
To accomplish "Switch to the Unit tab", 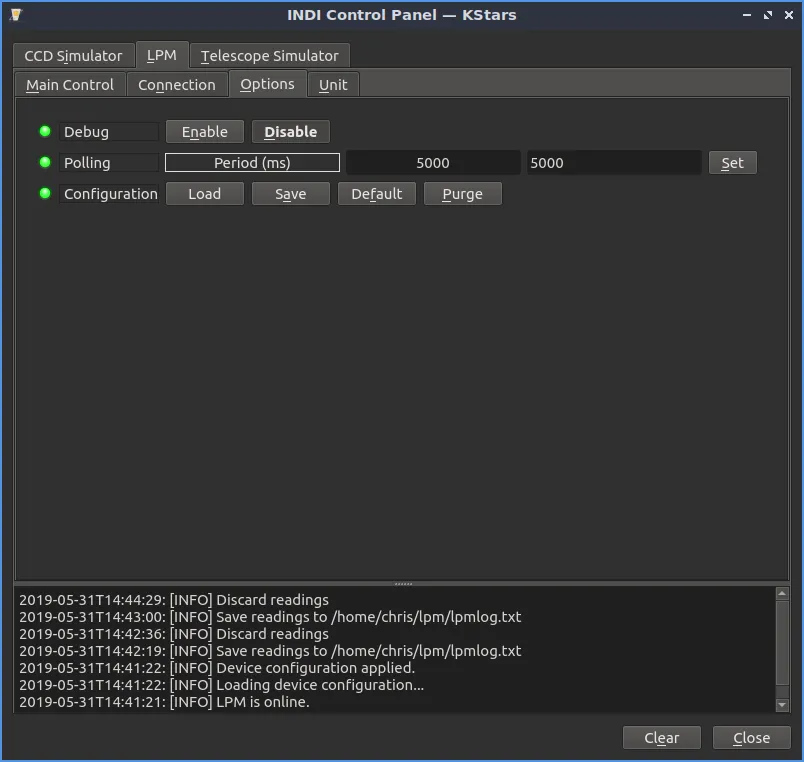I will pos(333,85).
